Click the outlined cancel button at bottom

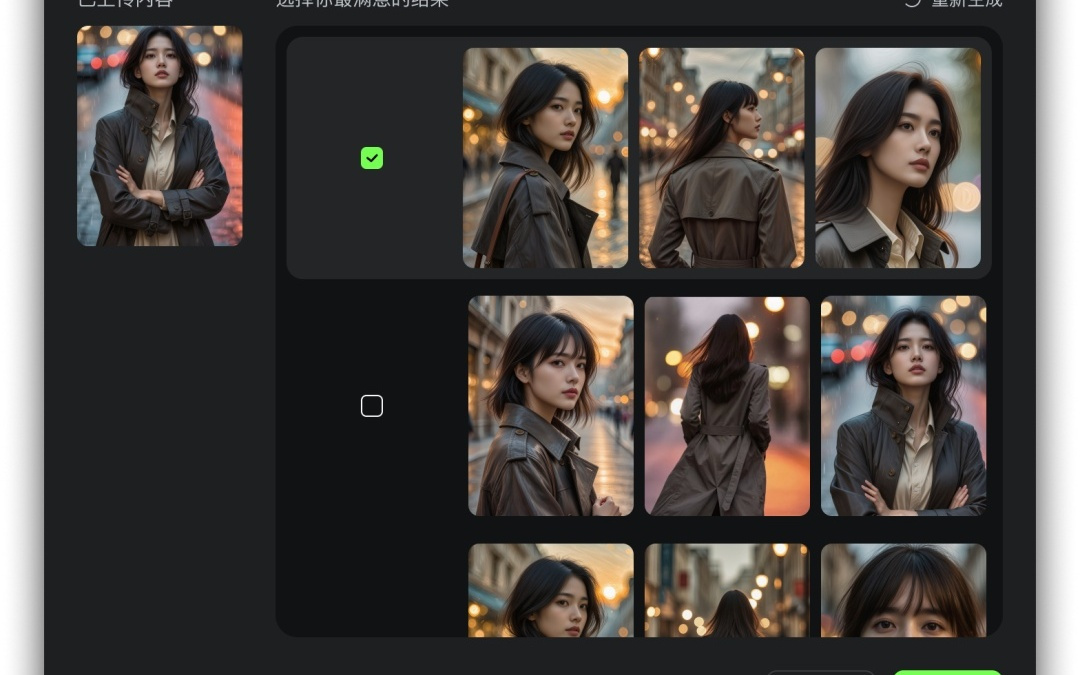pos(820,672)
